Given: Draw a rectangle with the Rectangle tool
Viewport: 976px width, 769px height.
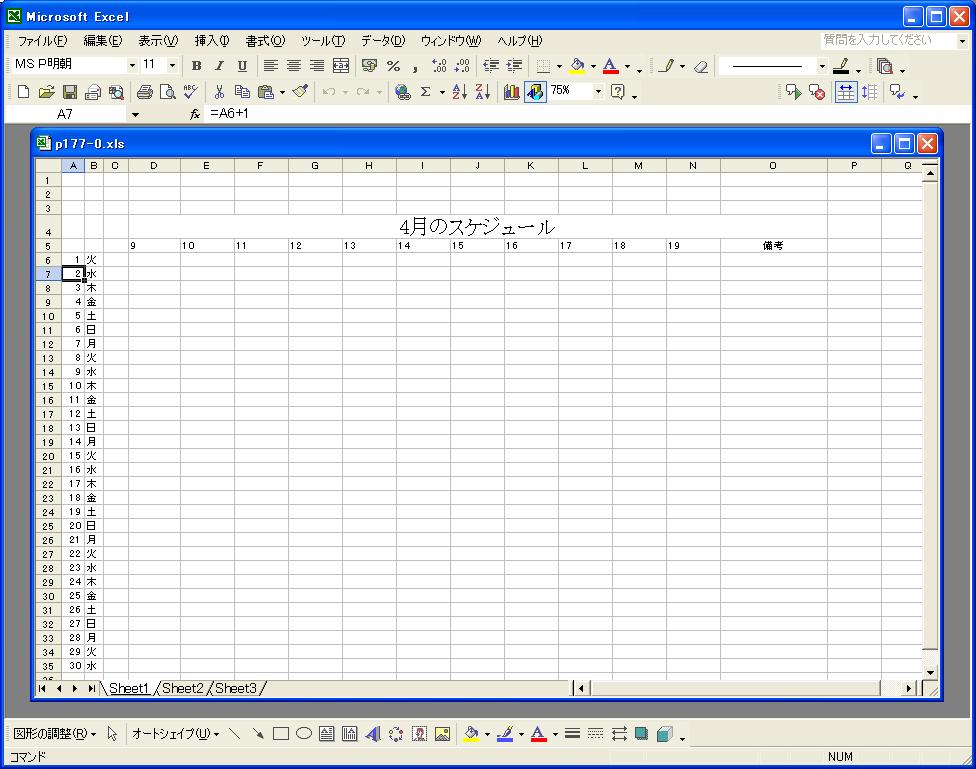Looking at the screenshot, I should click(x=281, y=734).
